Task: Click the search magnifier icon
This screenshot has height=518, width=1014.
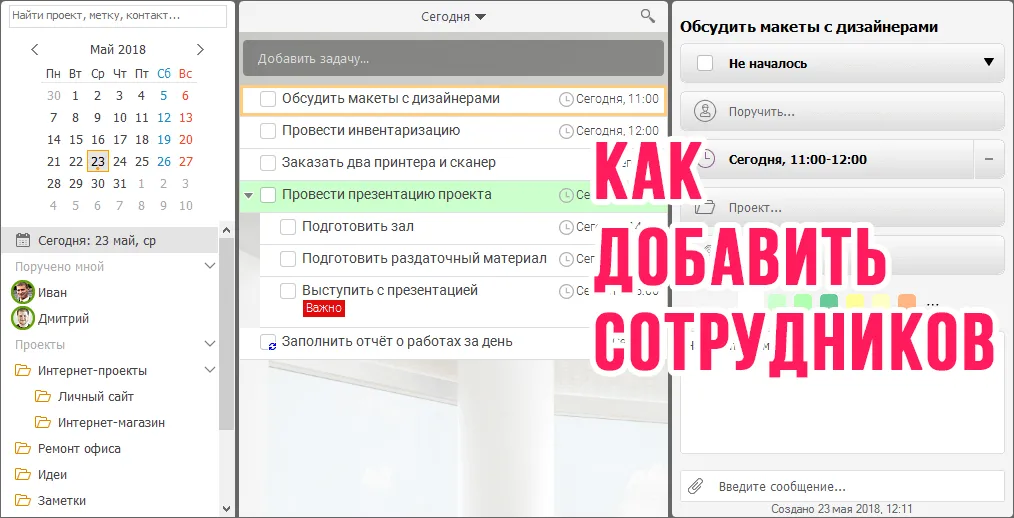Action: click(x=648, y=16)
